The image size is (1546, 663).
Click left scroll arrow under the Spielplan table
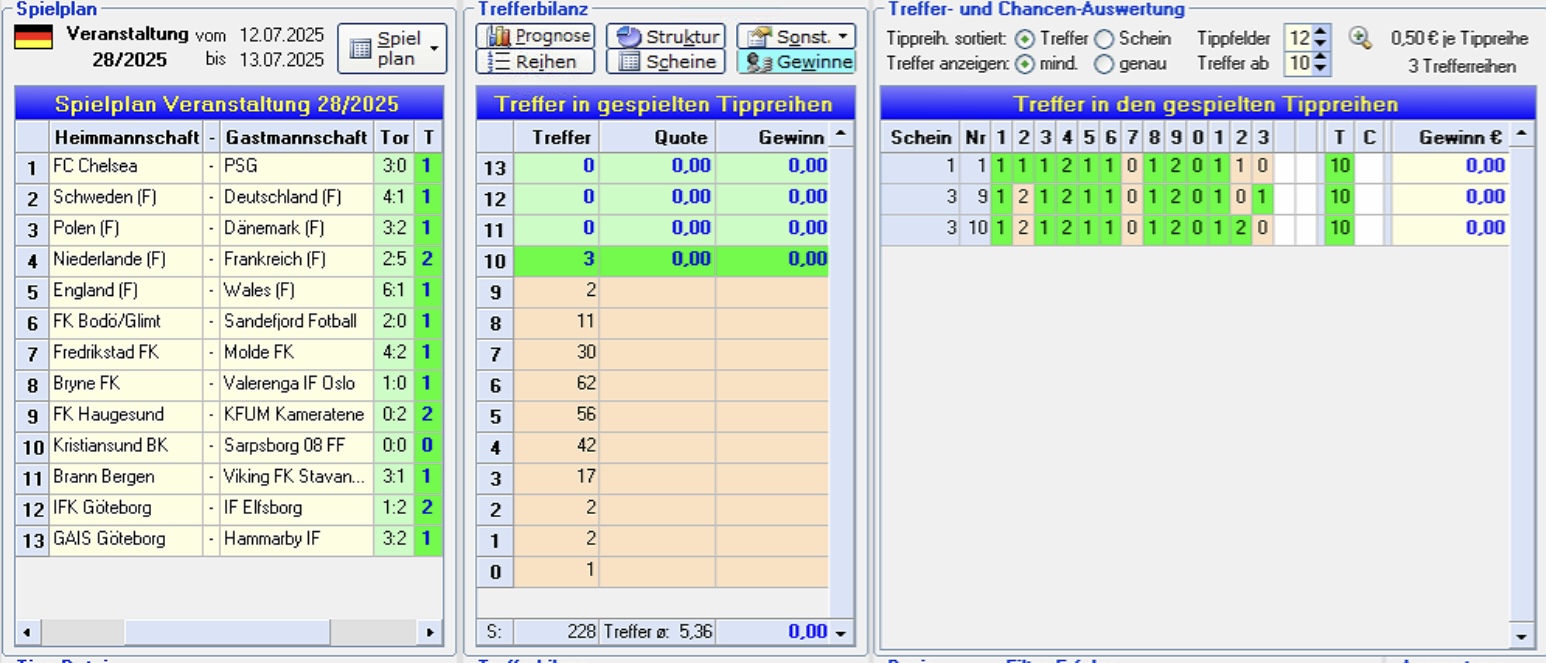coord(28,632)
